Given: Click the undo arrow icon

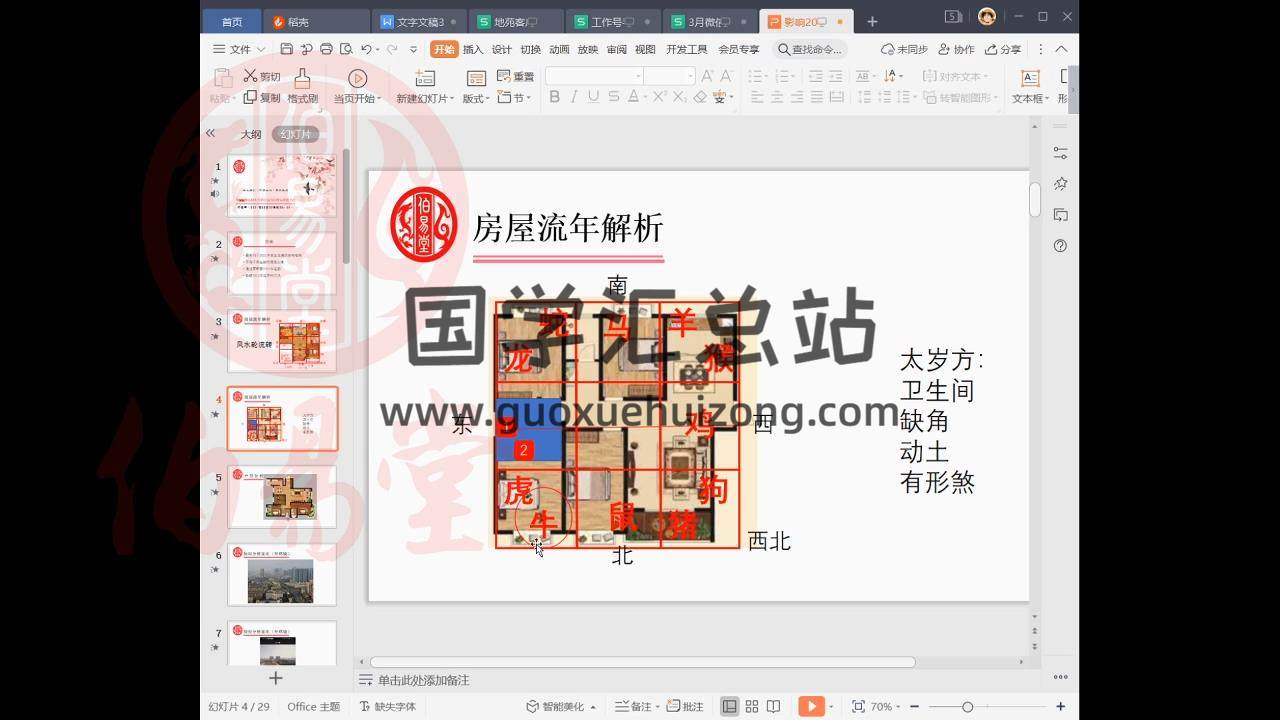Looking at the screenshot, I should click(x=367, y=49).
